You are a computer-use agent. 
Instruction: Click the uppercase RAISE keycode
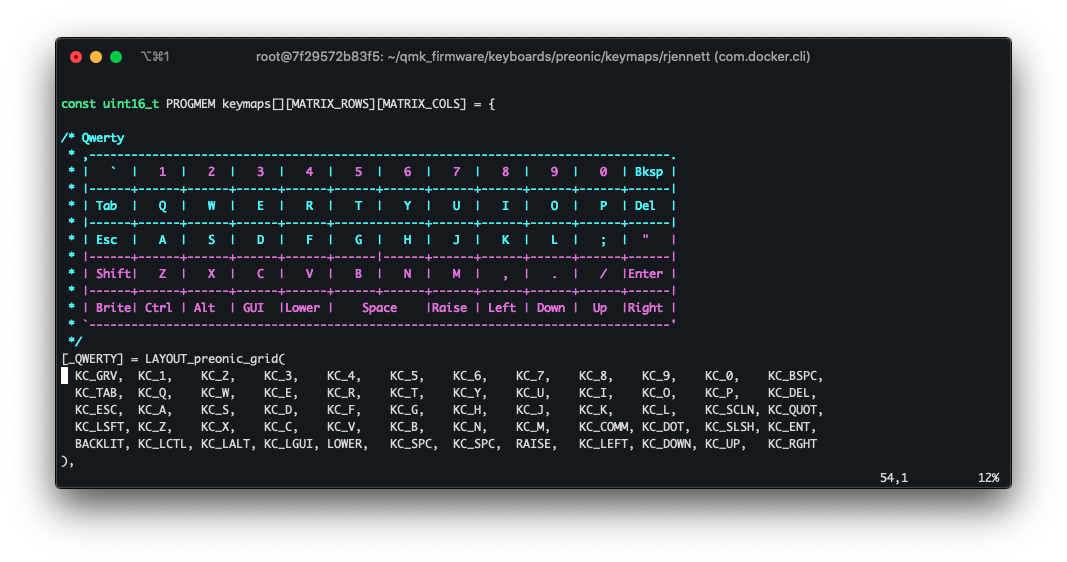pos(536,444)
